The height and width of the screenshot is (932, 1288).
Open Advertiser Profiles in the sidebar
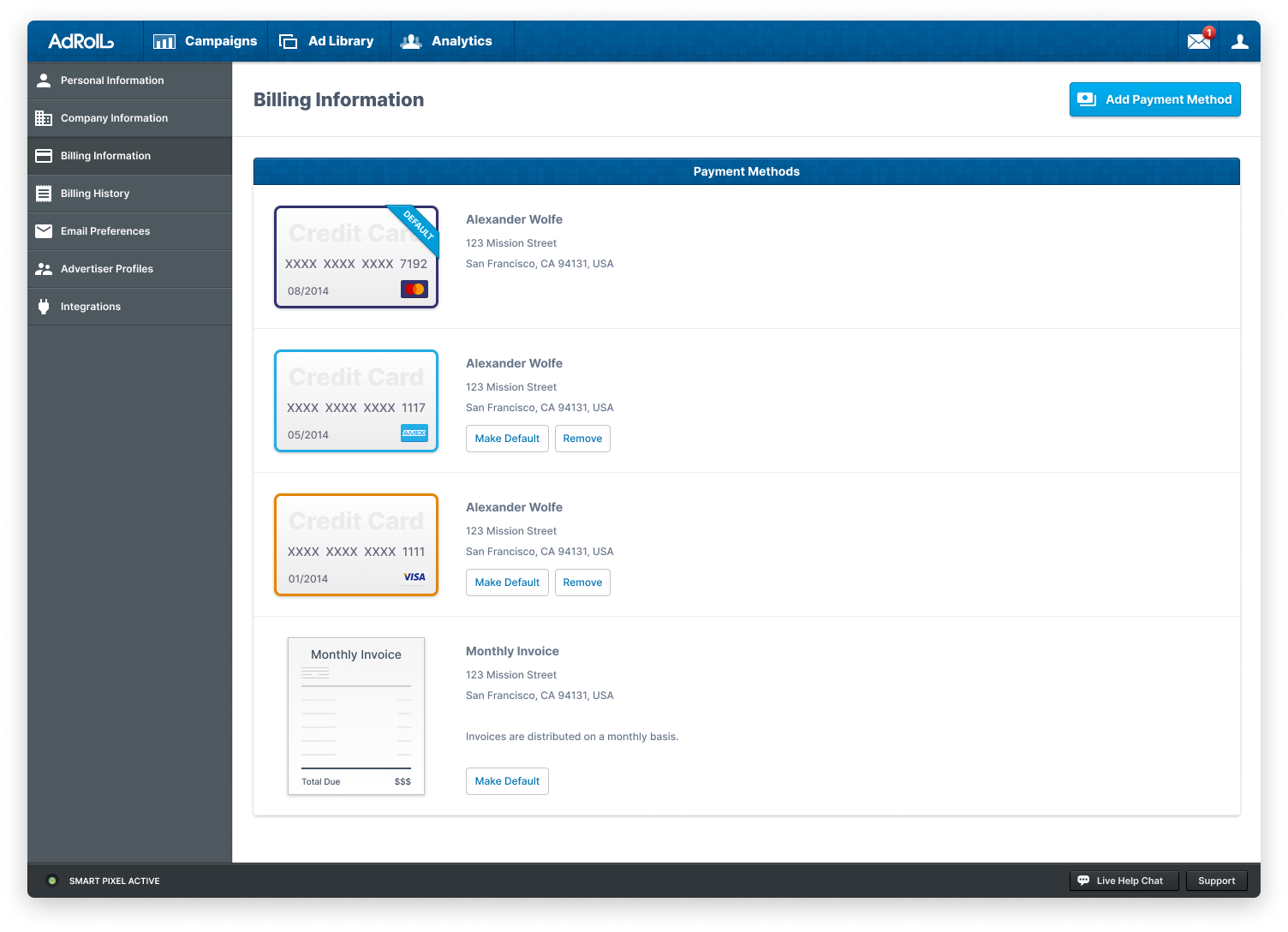point(107,269)
